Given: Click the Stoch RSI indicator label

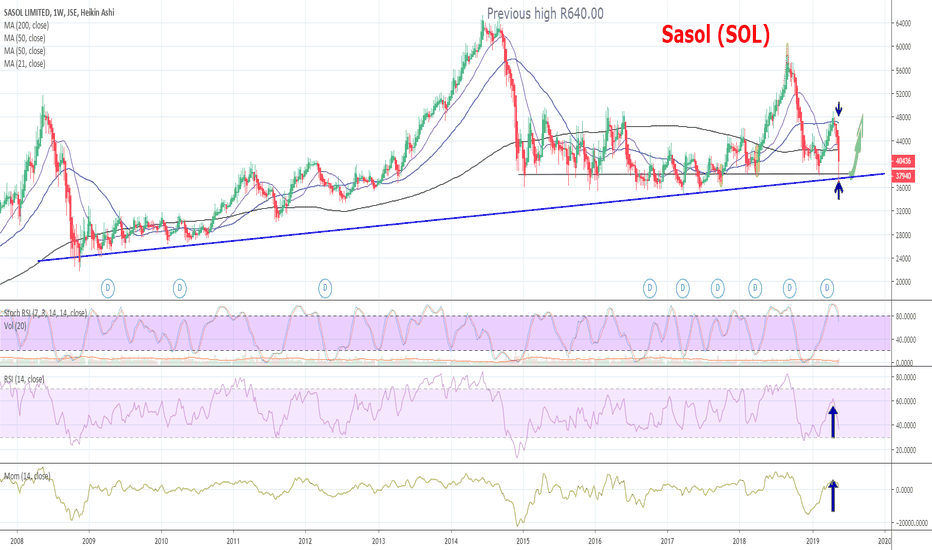Looking at the screenshot, I should pos(45,313).
